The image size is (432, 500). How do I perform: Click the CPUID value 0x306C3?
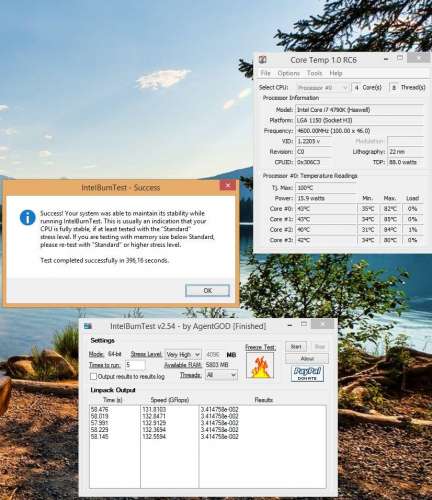313,162
